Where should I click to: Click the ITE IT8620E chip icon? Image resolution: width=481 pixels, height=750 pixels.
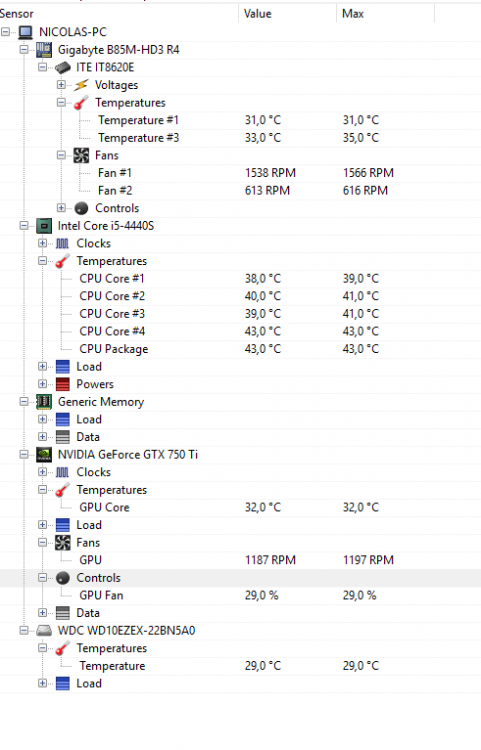[63, 67]
